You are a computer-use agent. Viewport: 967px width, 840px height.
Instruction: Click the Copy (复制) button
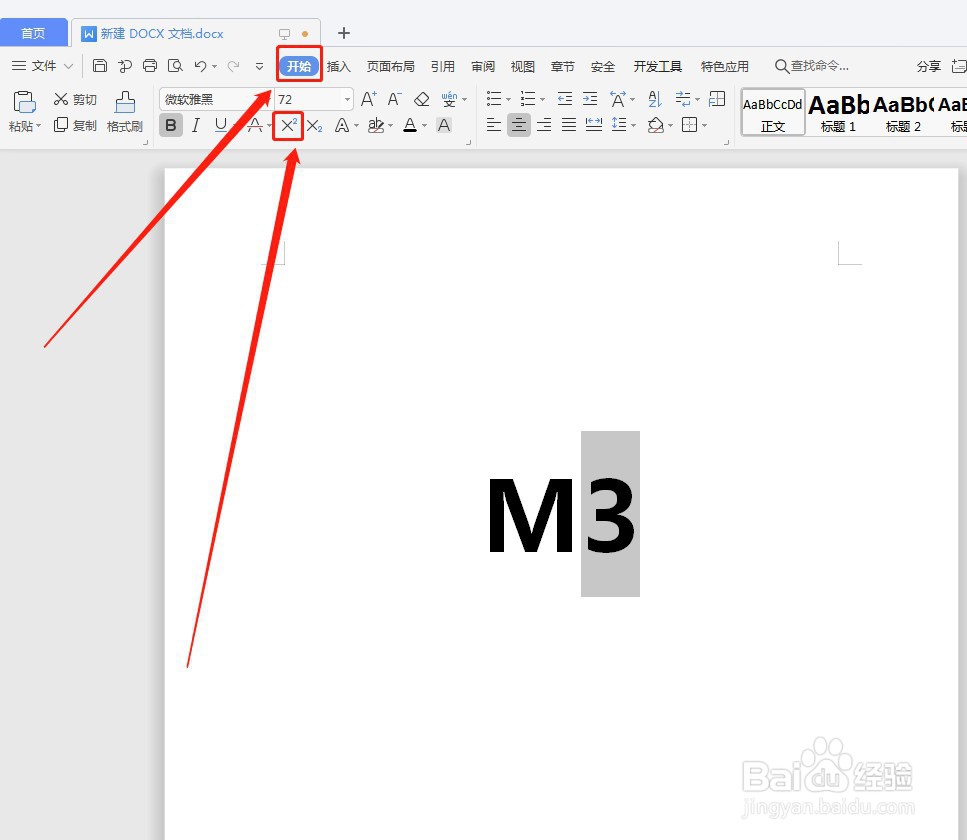75,125
